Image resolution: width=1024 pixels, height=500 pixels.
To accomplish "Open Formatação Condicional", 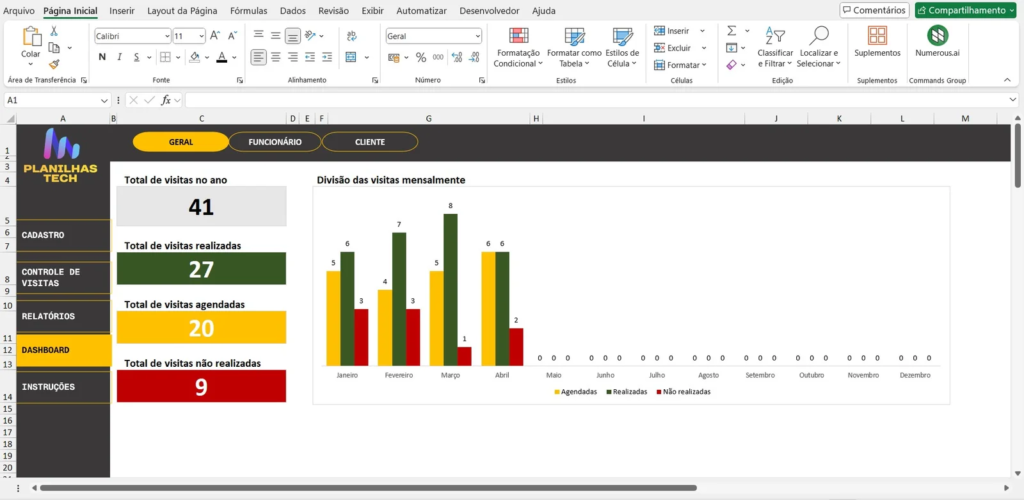I will pos(517,46).
